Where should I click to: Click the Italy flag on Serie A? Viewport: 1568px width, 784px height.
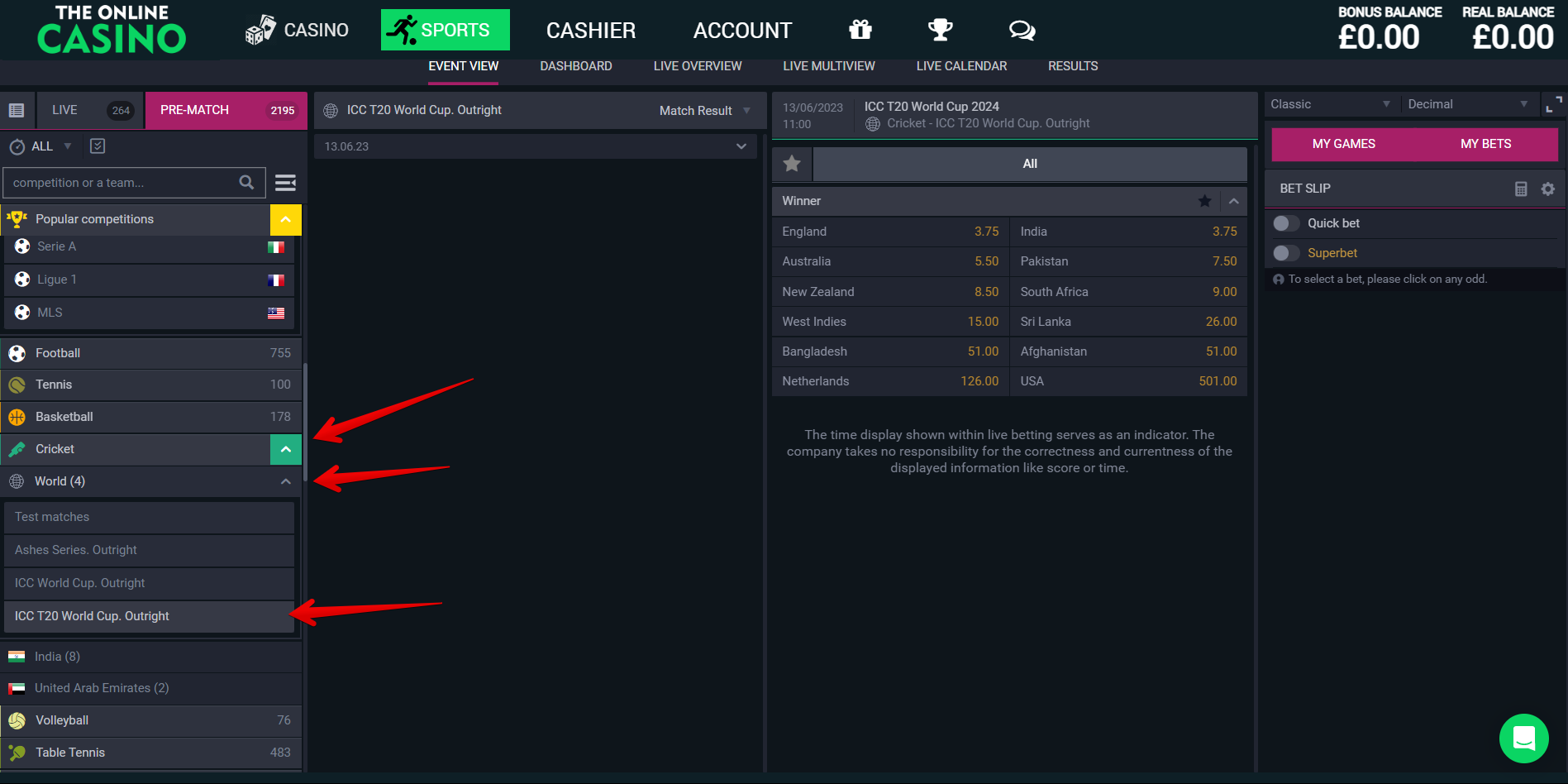[x=276, y=247]
